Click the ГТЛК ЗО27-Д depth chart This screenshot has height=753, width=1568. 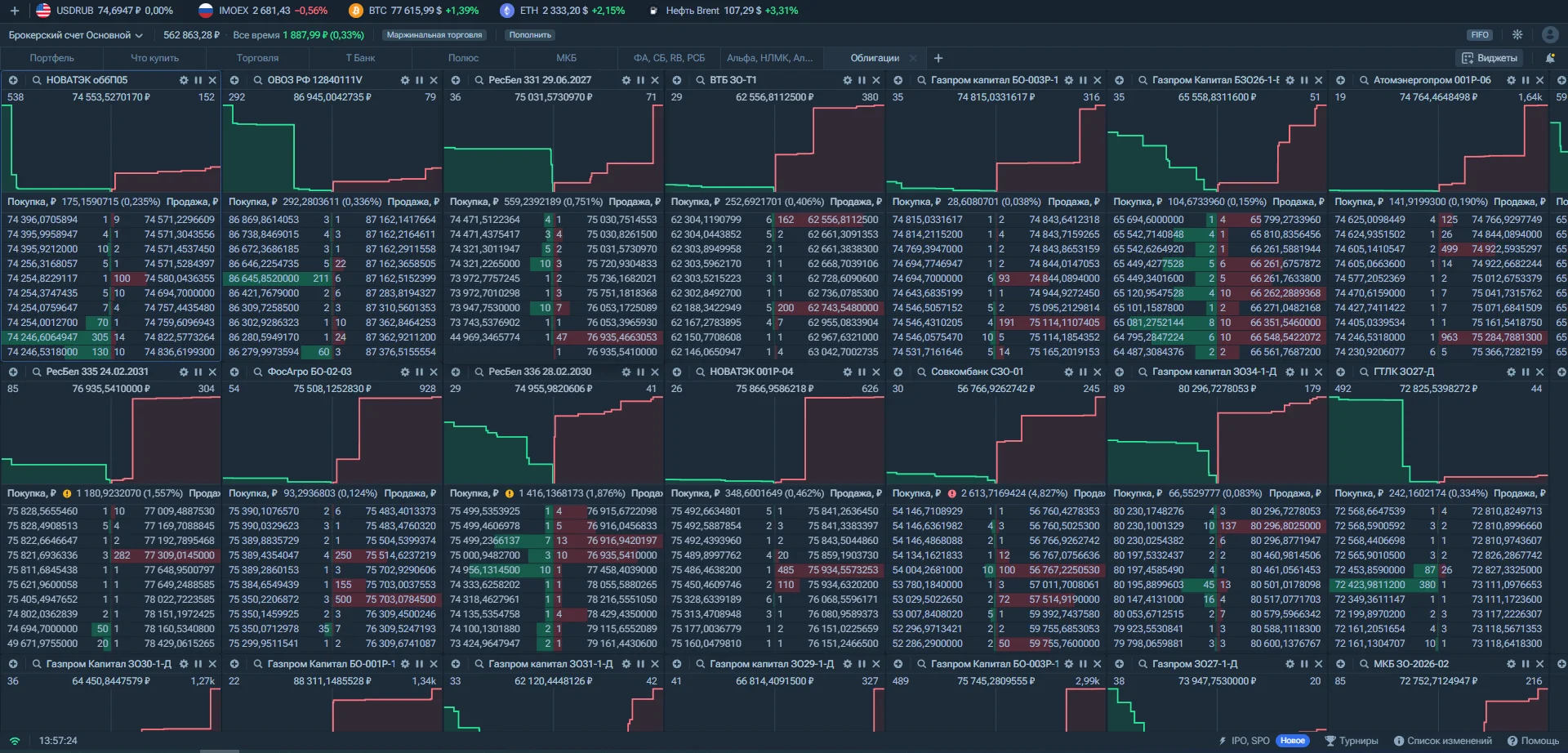[1438, 440]
